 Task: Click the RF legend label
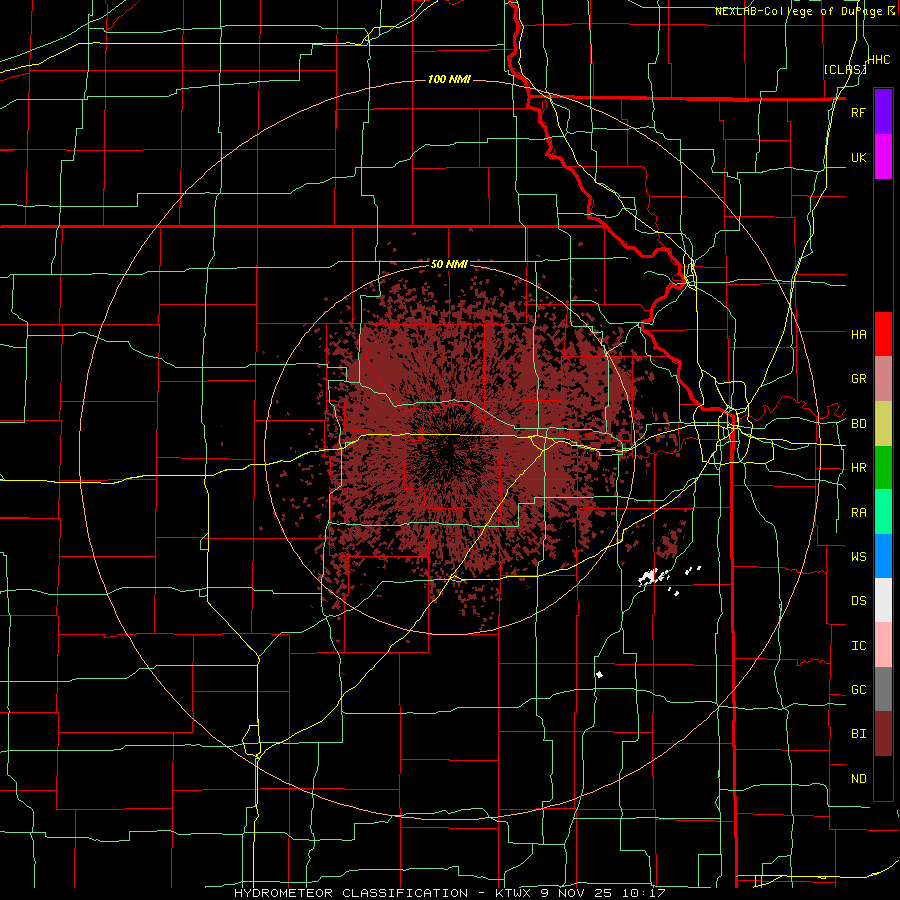point(858,112)
